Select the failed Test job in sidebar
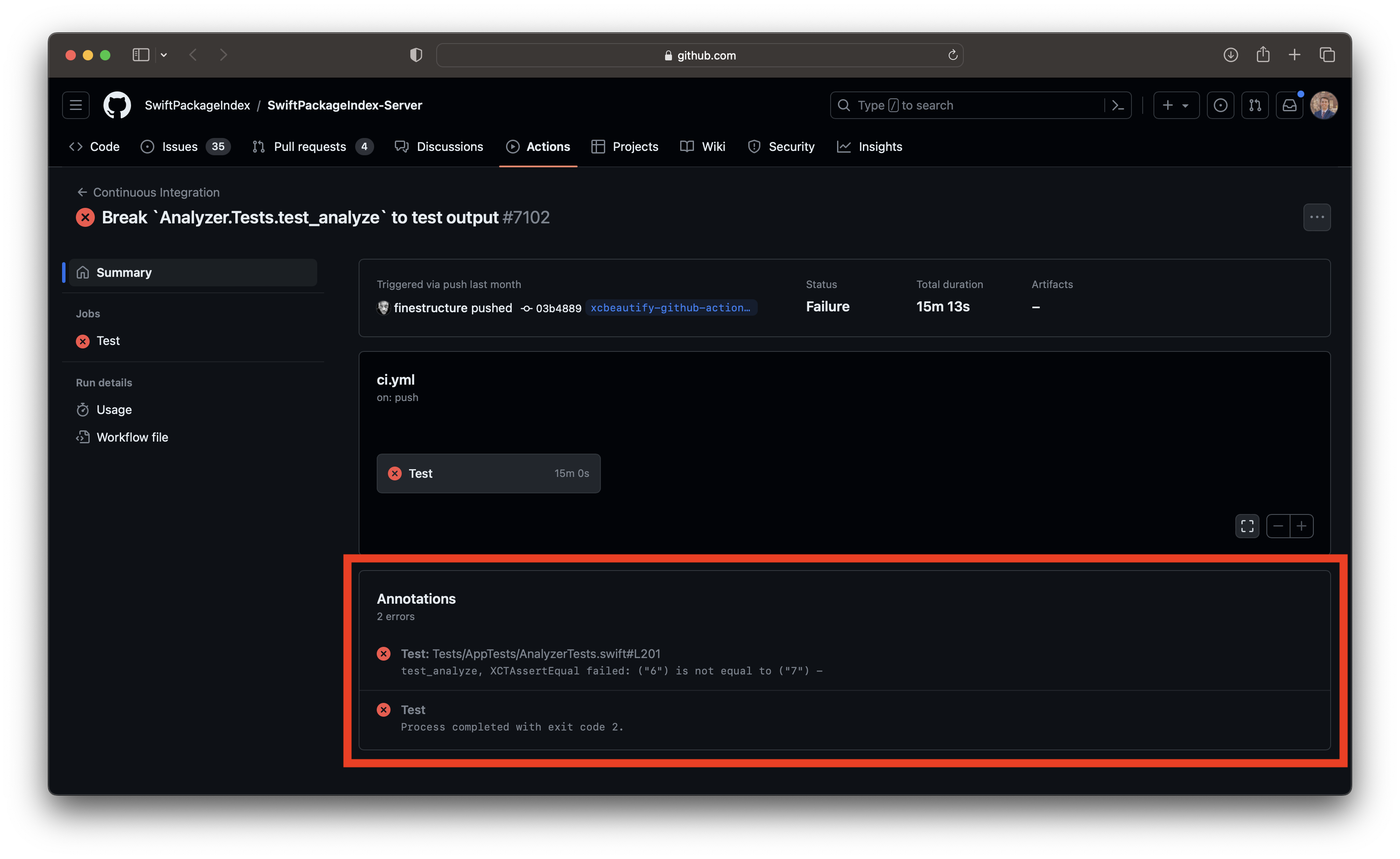Viewport: 1400px width, 859px height. point(108,341)
